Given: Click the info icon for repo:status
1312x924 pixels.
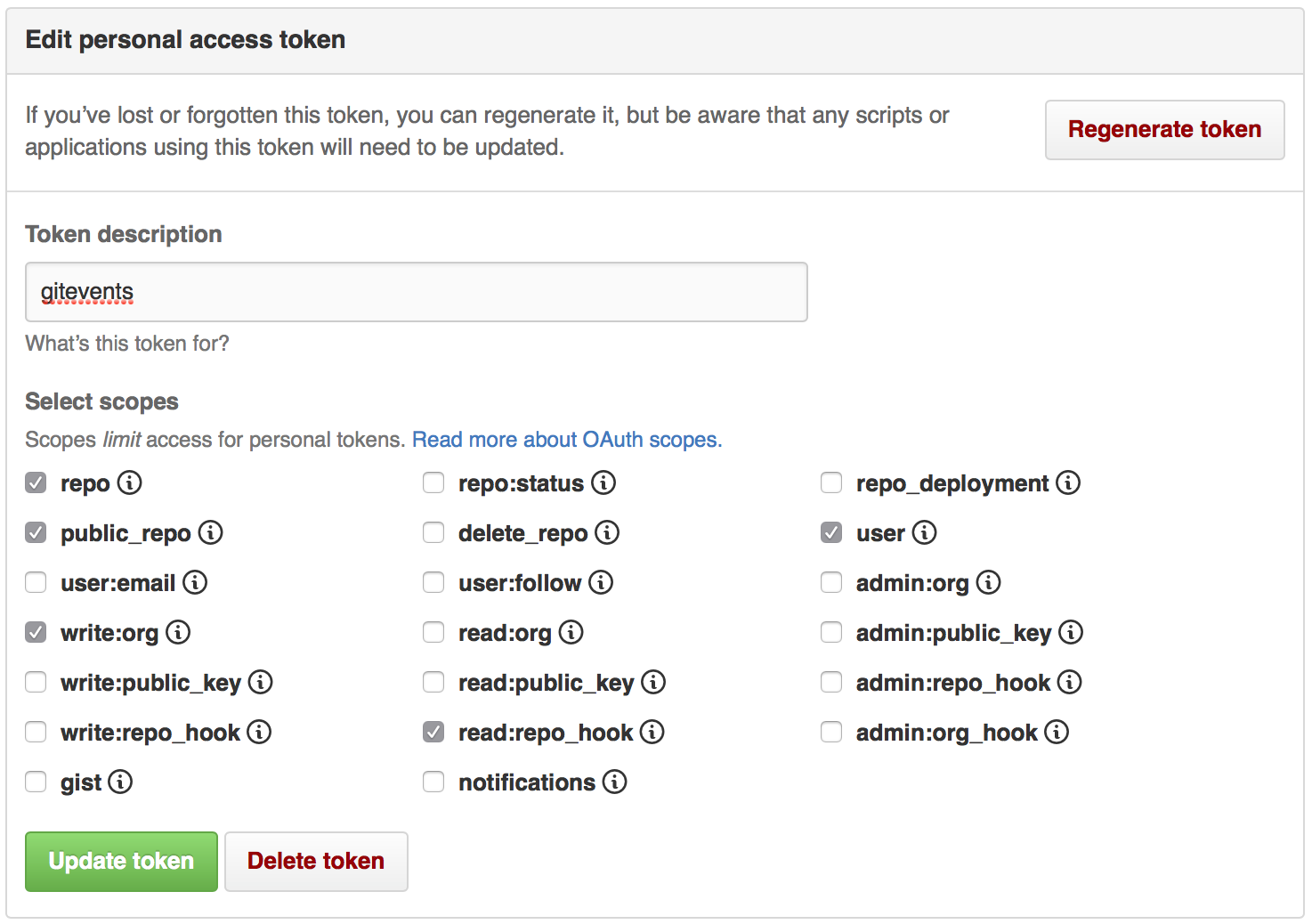Looking at the screenshot, I should (603, 482).
